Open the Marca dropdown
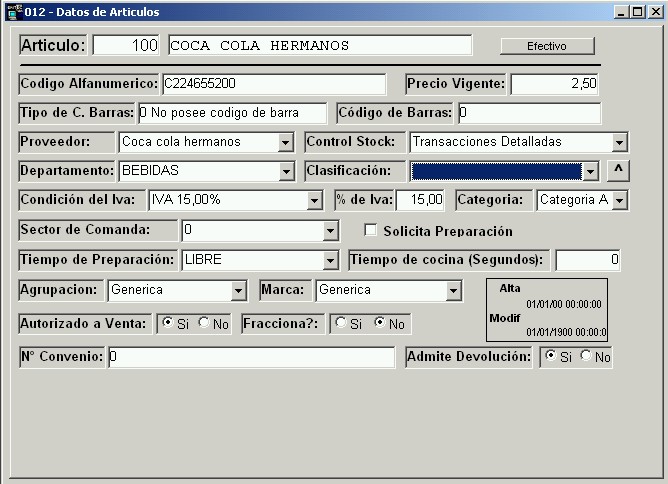The image size is (668, 484). tap(453, 291)
